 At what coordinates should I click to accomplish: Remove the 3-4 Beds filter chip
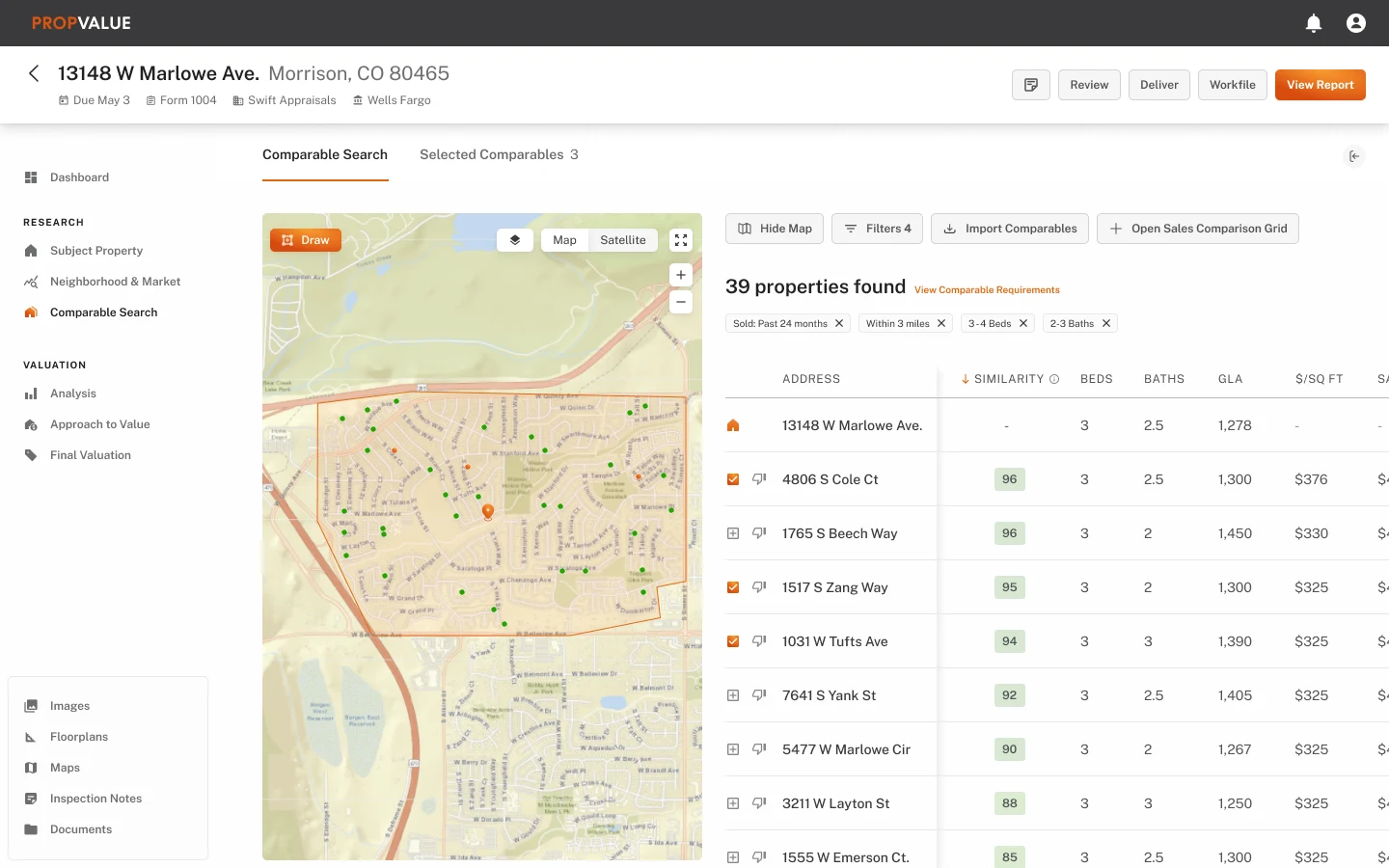[x=1023, y=323]
